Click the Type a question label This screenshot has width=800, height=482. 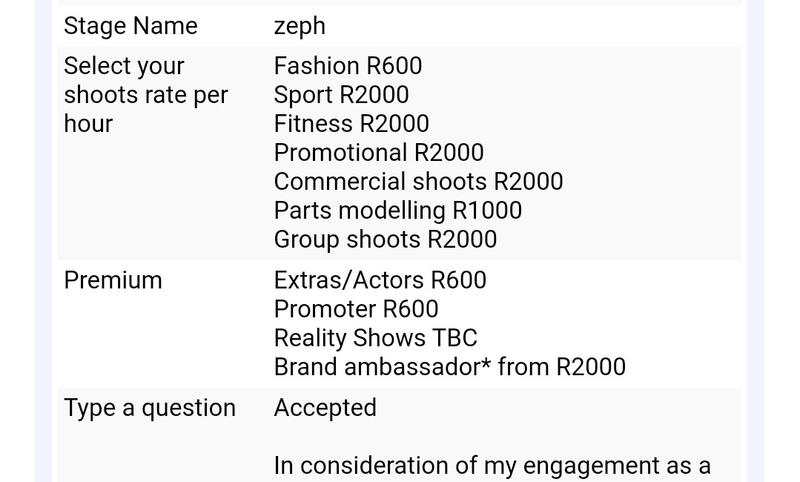click(x=150, y=408)
